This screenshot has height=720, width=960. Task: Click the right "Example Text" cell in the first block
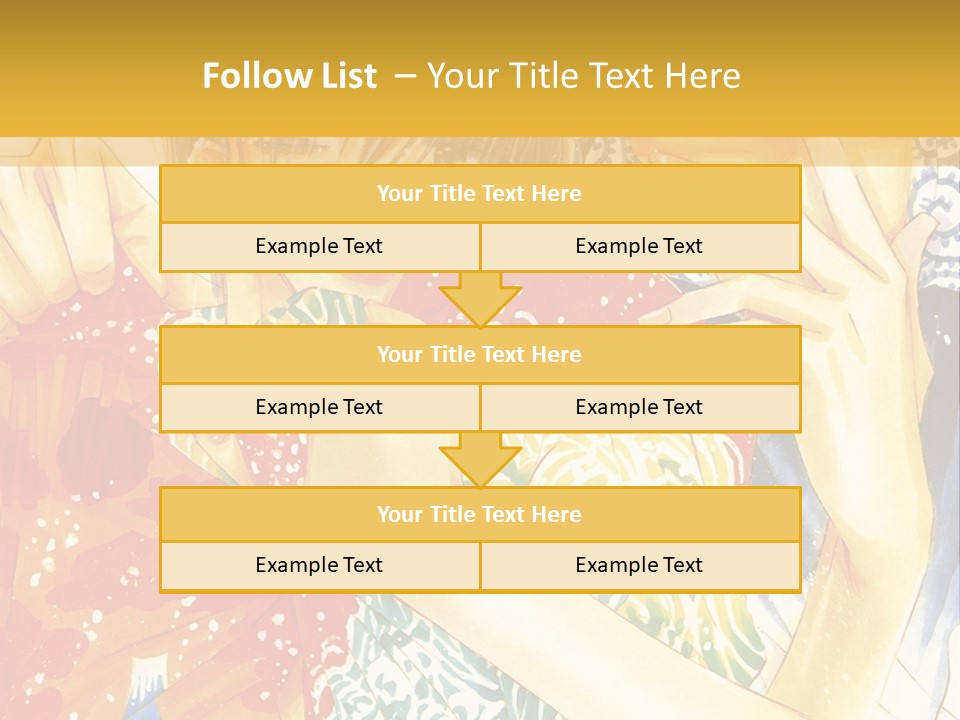(639, 246)
